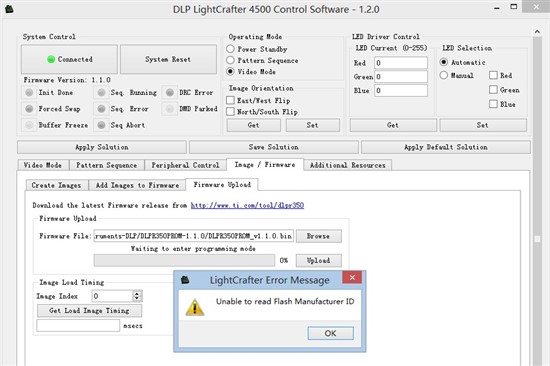Click Set under Image Orientation
The width and height of the screenshot is (550, 366).
tap(313, 125)
